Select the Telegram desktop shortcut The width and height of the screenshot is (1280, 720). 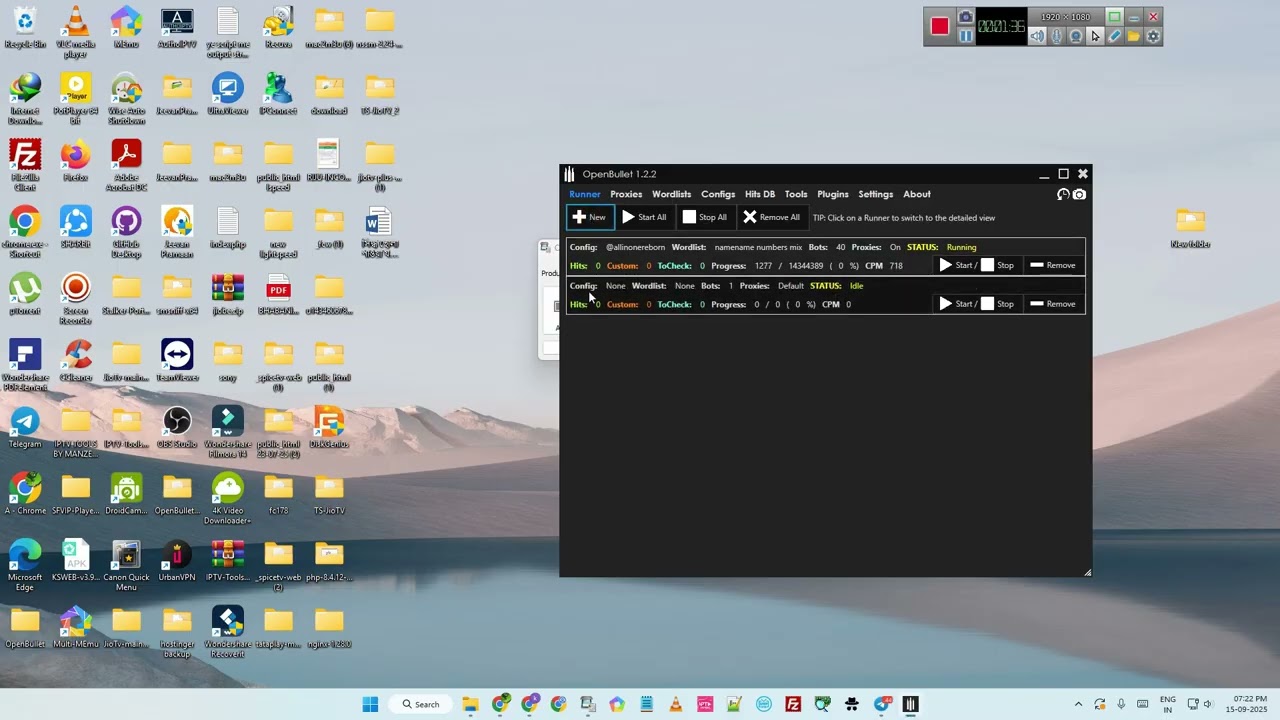tap(25, 427)
